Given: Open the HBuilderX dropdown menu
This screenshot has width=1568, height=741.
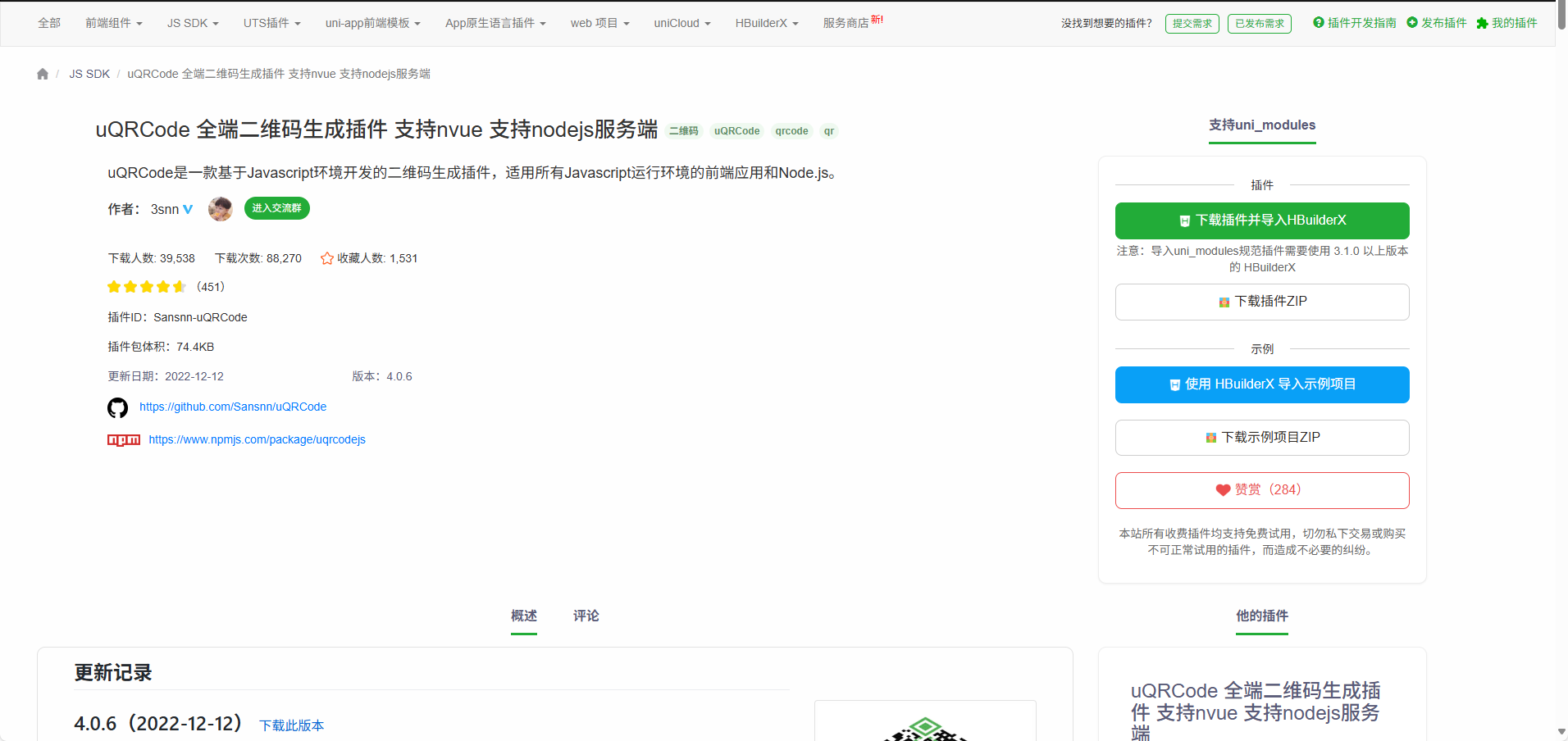Looking at the screenshot, I should (766, 23).
